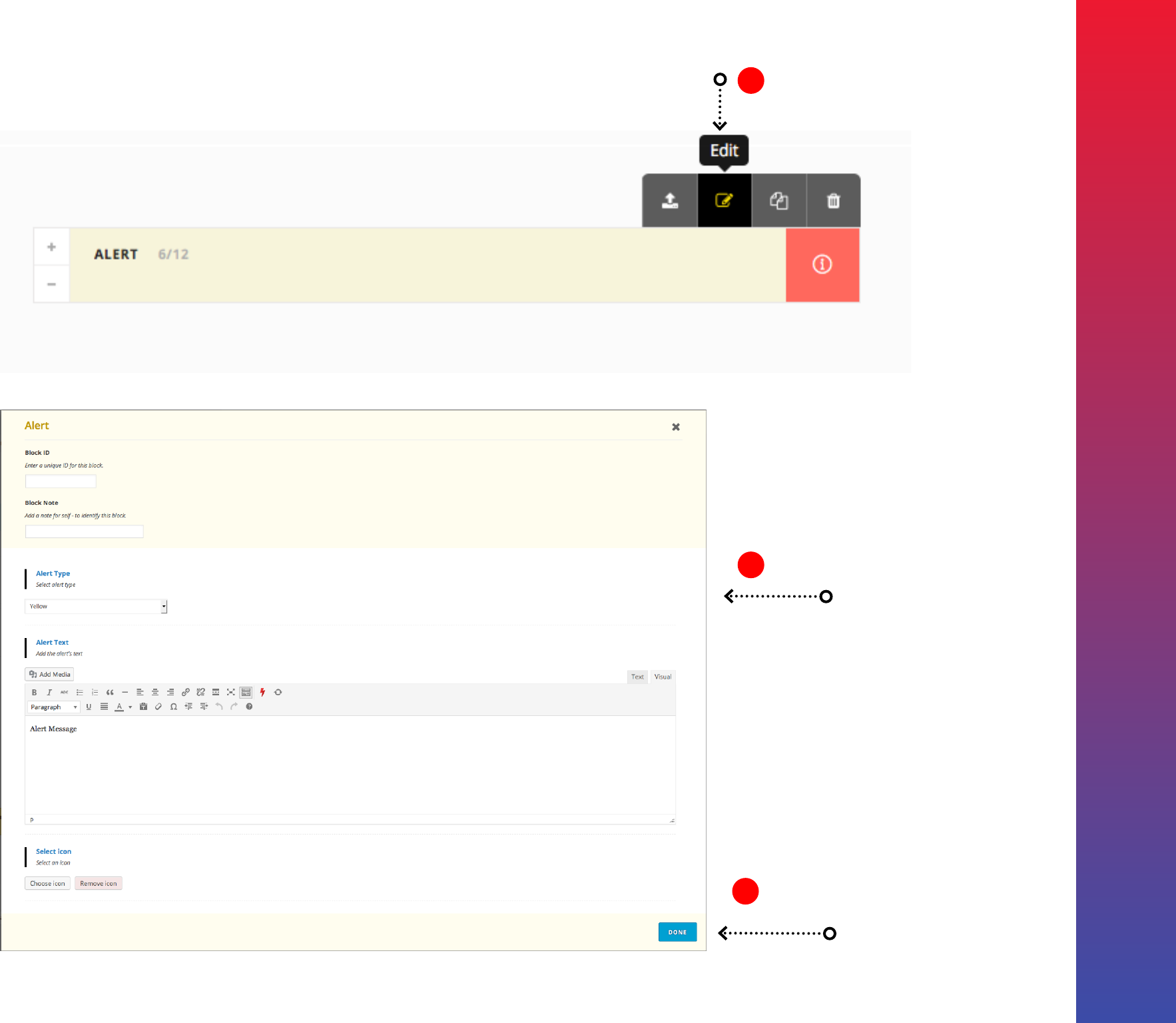Align text center

(x=155, y=692)
